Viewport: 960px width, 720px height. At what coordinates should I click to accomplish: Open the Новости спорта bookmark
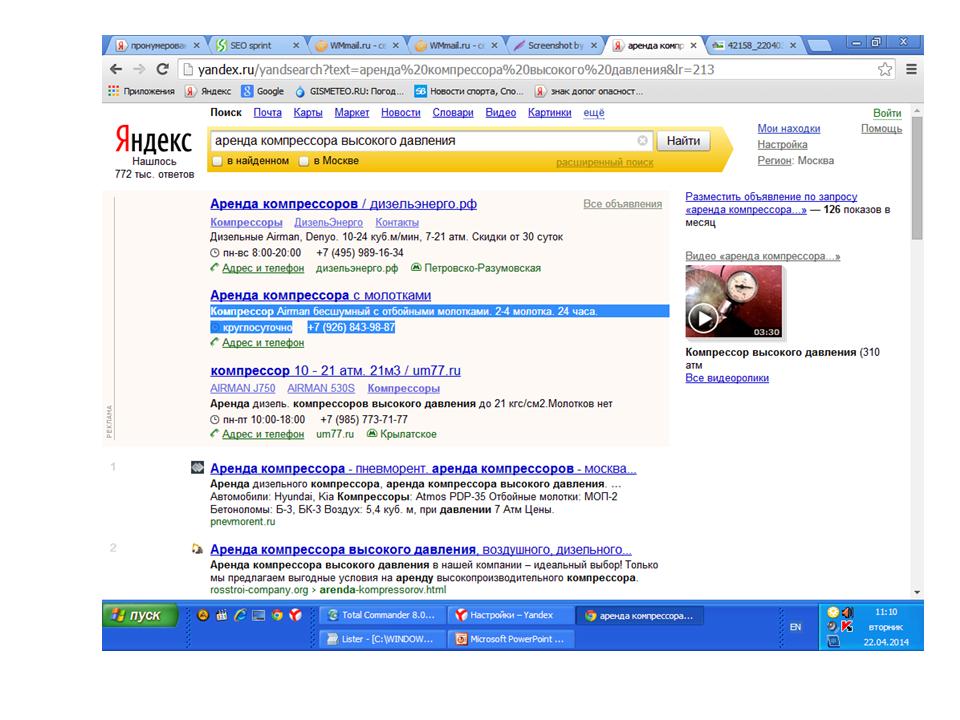[469, 91]
